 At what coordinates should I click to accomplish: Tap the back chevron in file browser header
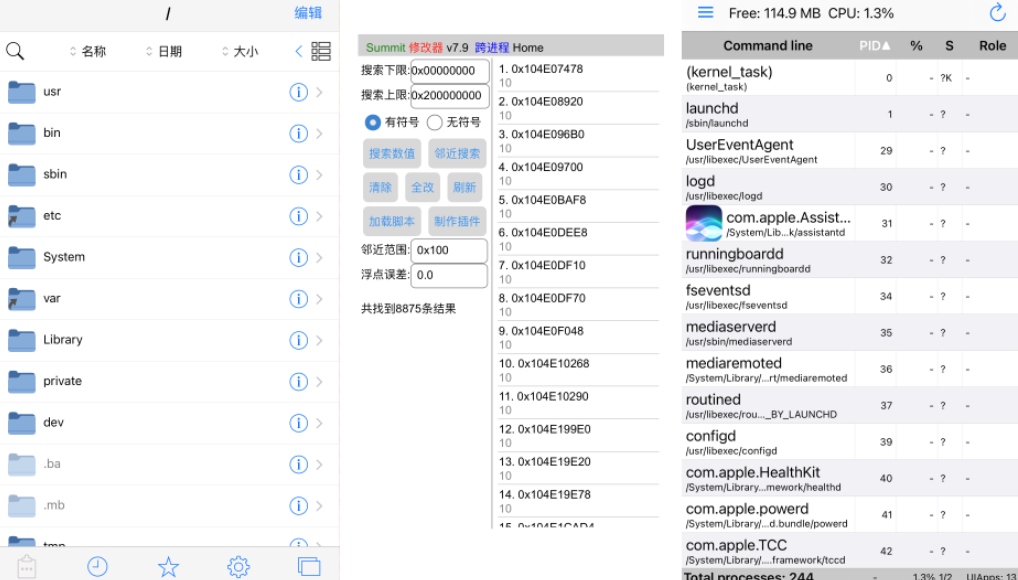click(x=299, y=51)
